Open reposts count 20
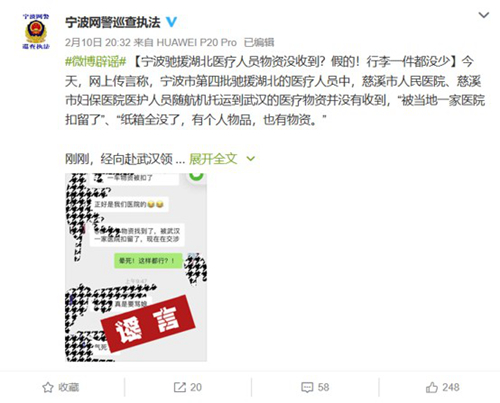Viewport: 500px width, 403px height. pos(196,387)
